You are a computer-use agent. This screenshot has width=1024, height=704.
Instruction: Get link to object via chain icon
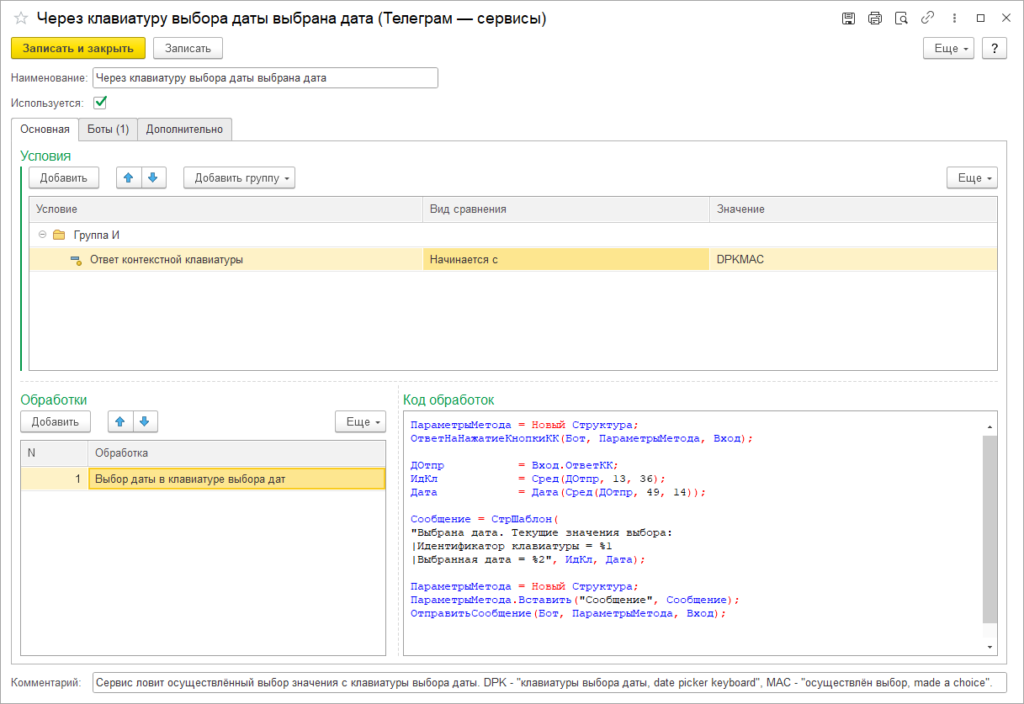coord(927,18)
